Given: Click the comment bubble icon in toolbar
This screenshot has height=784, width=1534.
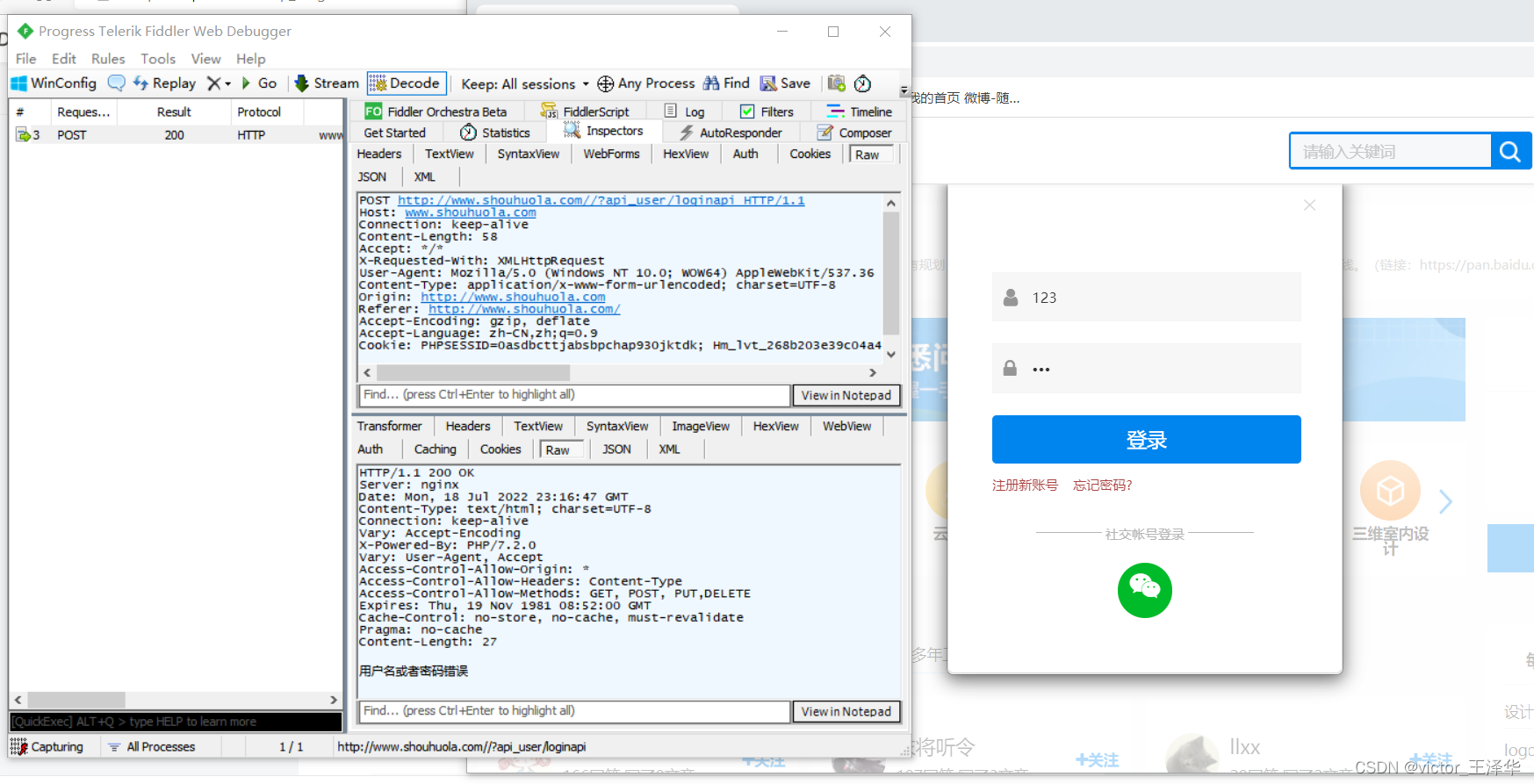Looking at the screenshot, I should pos(116,83).
